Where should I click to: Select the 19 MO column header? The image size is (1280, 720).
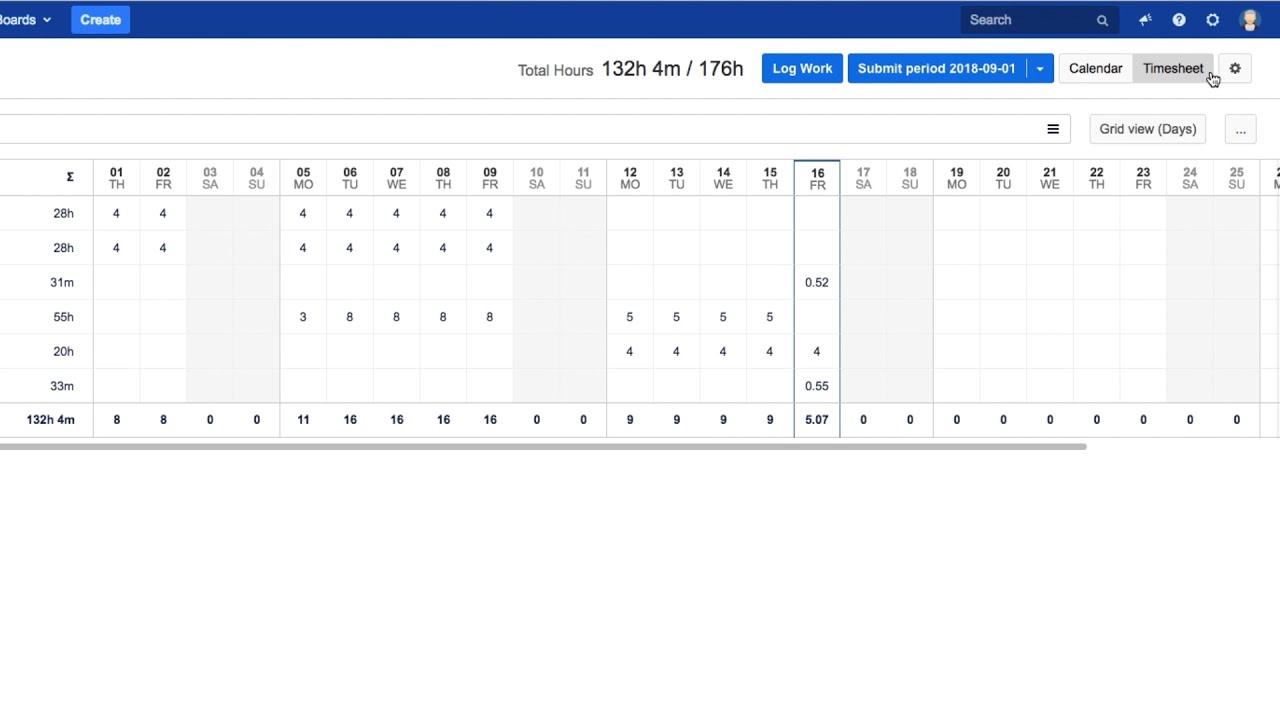coord(957,178)
